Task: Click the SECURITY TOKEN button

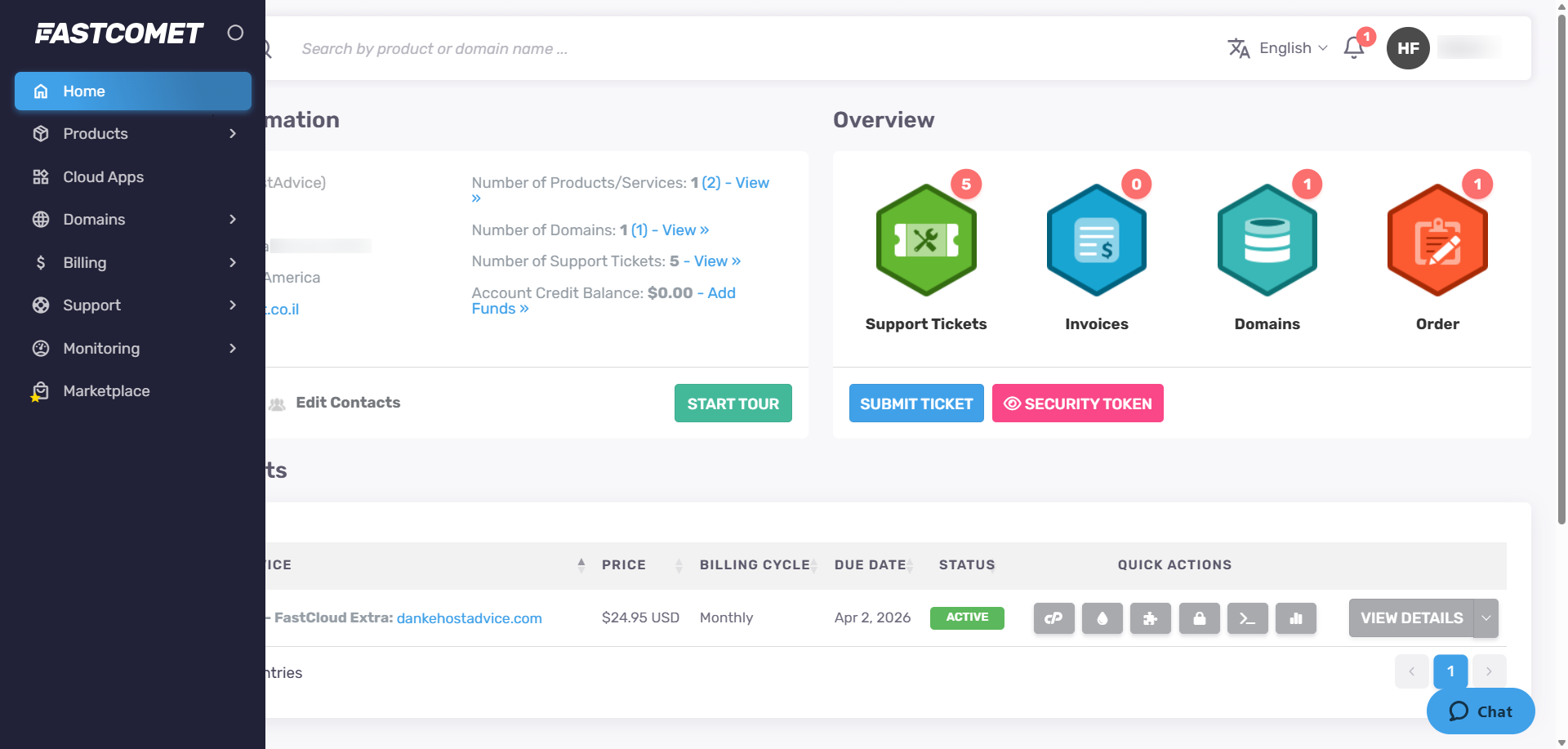Action: (1078, 403)
